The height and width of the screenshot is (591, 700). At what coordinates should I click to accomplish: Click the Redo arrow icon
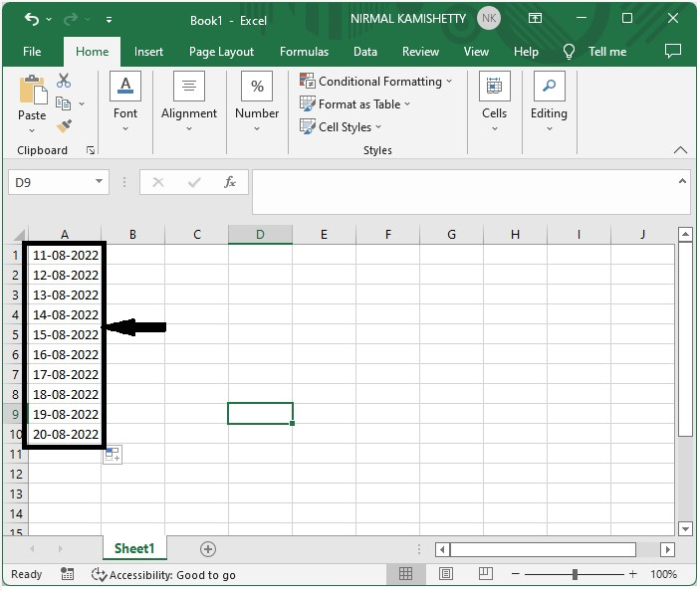coord(71,19)
